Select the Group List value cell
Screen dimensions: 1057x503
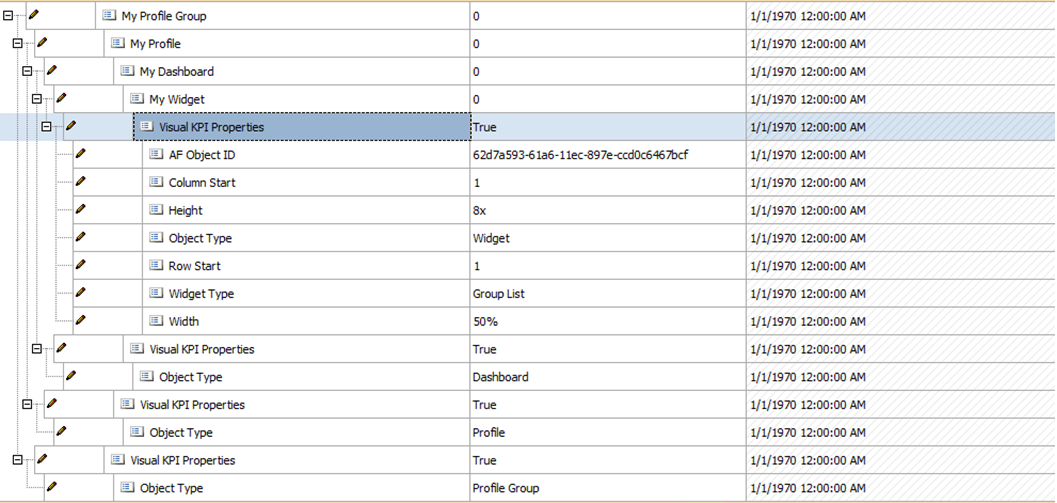click(499, 294)
